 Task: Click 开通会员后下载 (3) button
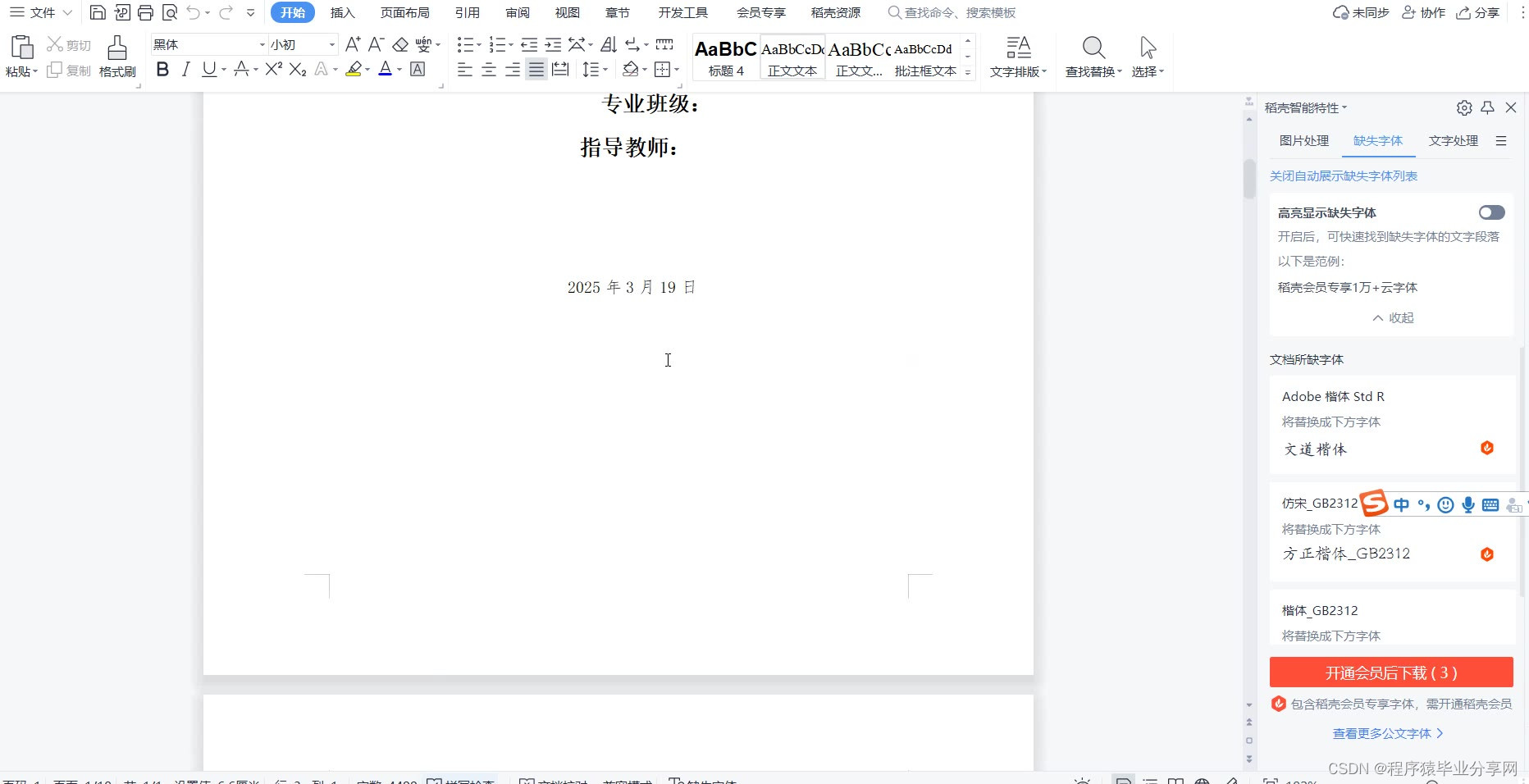click(x=1391, y=672)
